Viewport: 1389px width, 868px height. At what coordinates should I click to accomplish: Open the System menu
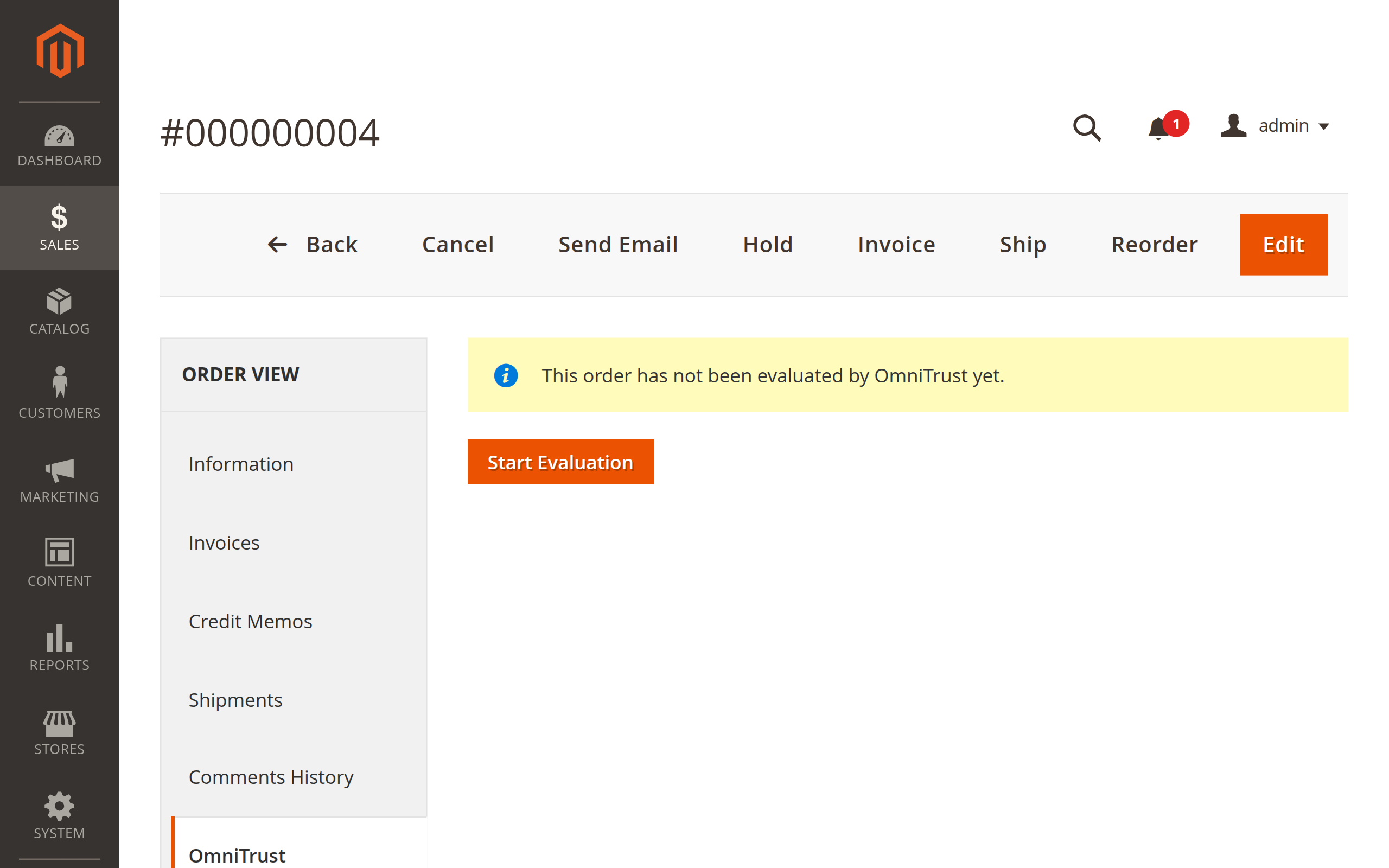point(60,816)
